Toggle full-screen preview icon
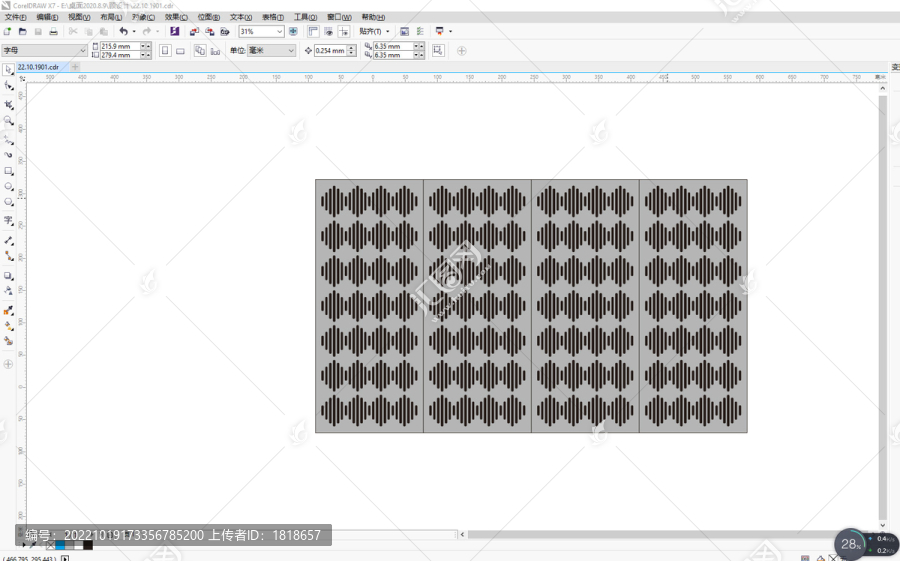The height and width of the screenshot is (561, 900). coord(293,32)
